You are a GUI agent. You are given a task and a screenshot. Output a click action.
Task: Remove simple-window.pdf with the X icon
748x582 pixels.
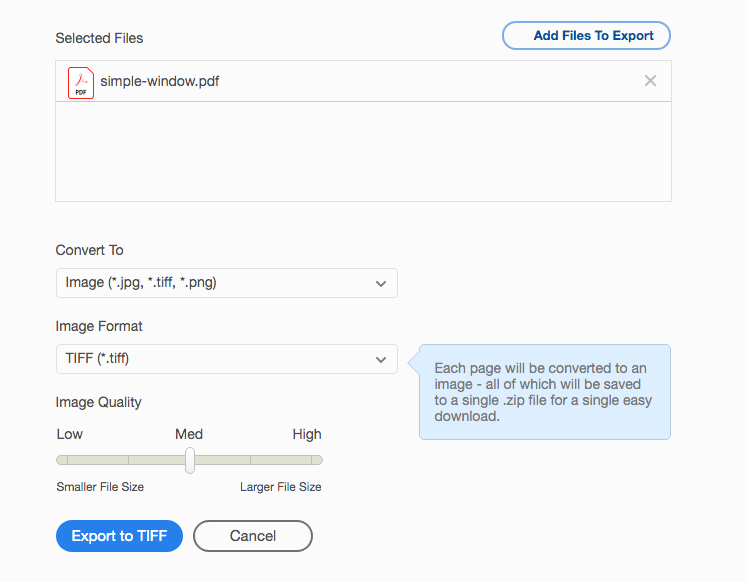tap(650, 81)
